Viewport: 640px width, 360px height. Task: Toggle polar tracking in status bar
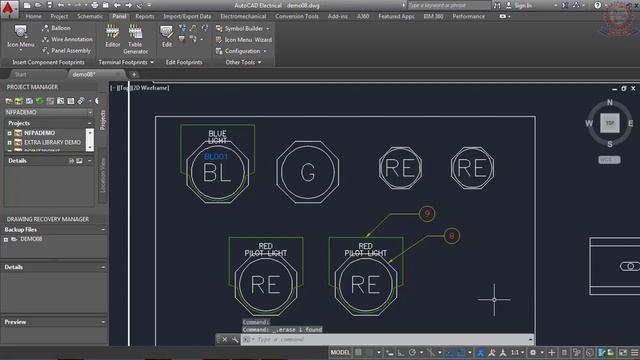click(x=412, y=352)
